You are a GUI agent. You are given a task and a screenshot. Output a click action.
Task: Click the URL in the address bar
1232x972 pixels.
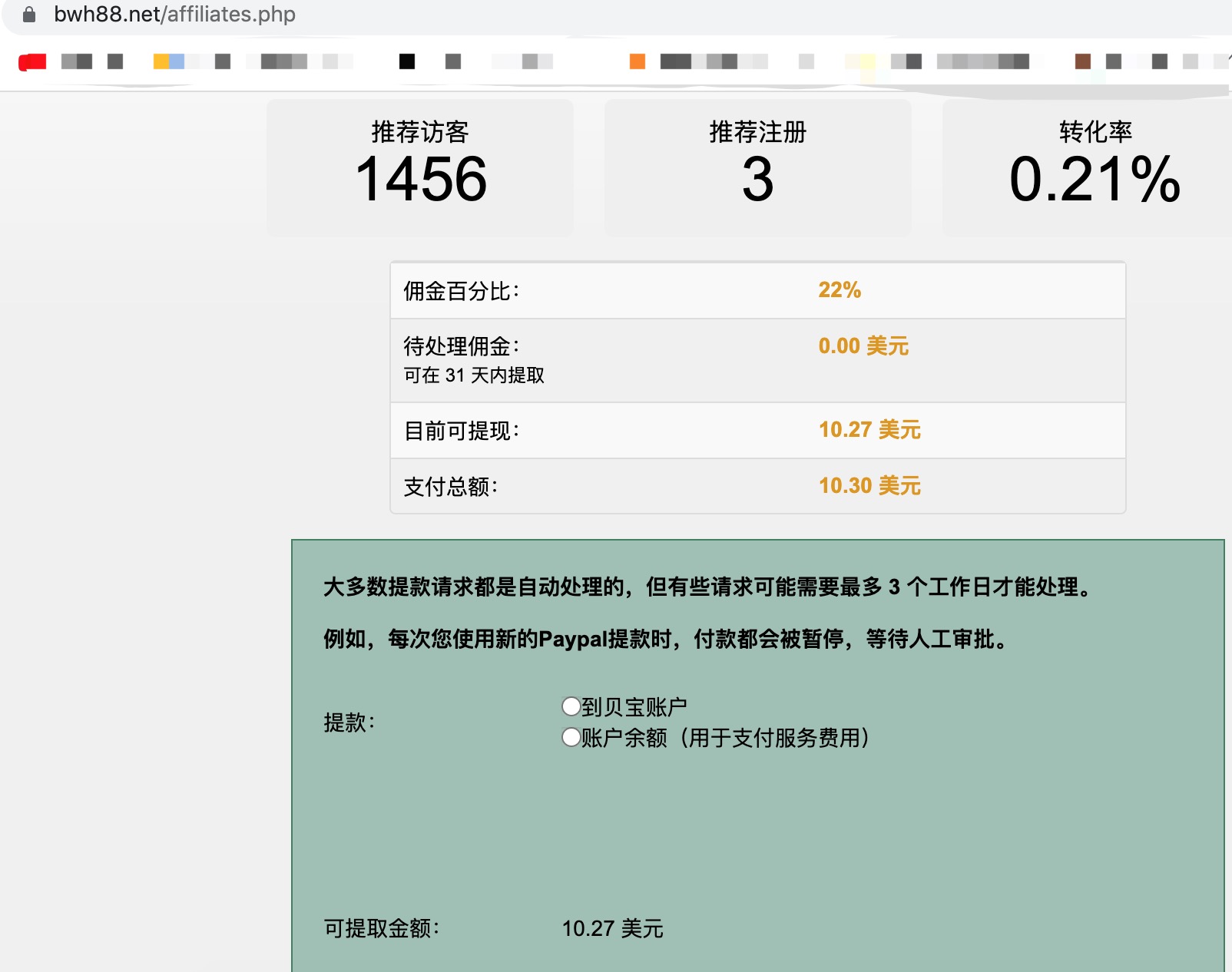pyautogui.click(x=174, y=14)
